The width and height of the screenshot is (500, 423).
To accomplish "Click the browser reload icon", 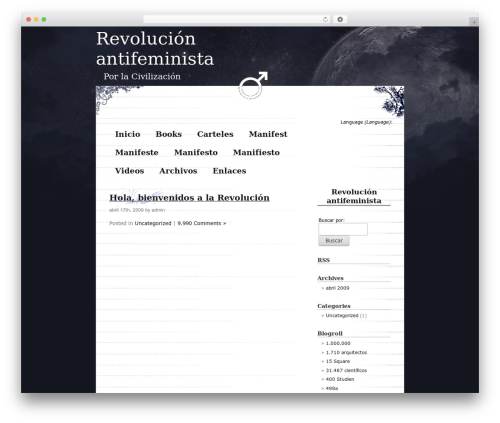I will 325,19.
